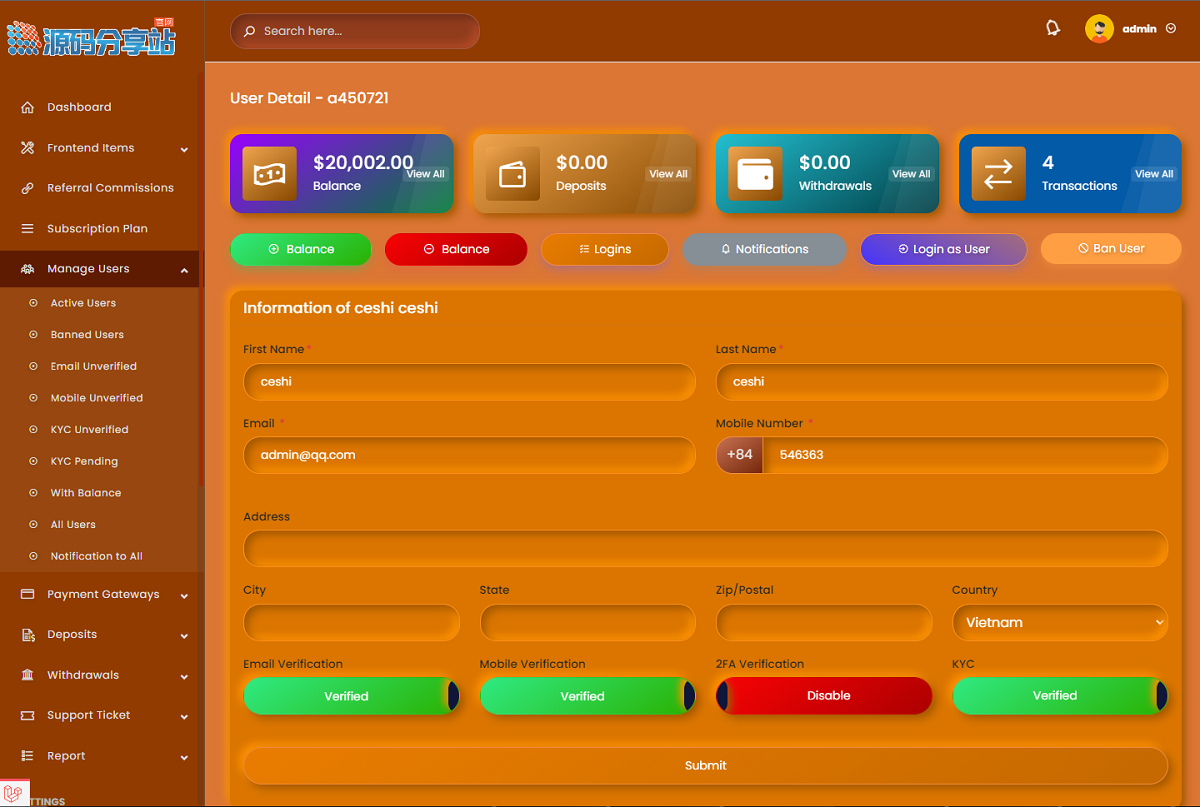Expand the Payment Gateways menu
Screen dimensions: 1200x807
103,595
